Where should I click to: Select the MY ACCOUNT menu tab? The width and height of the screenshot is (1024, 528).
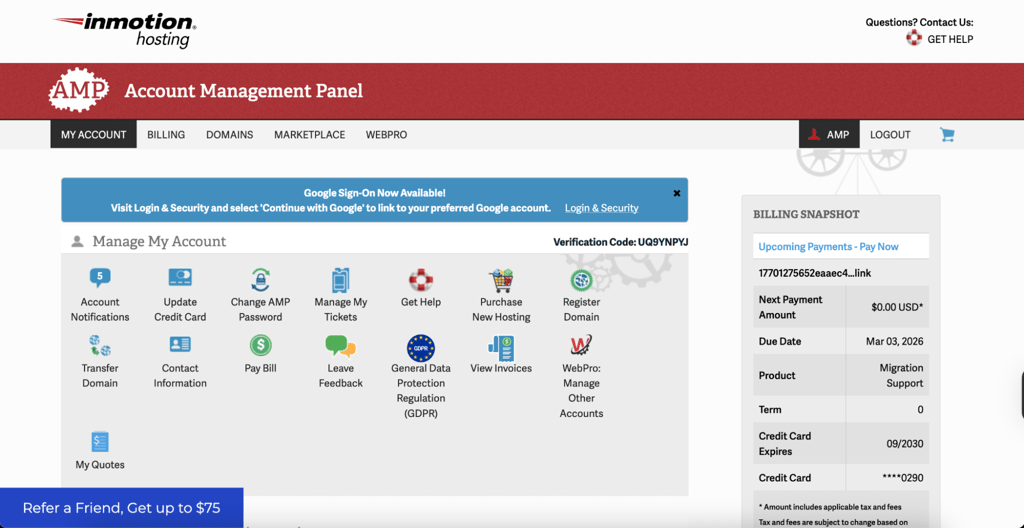93,135
